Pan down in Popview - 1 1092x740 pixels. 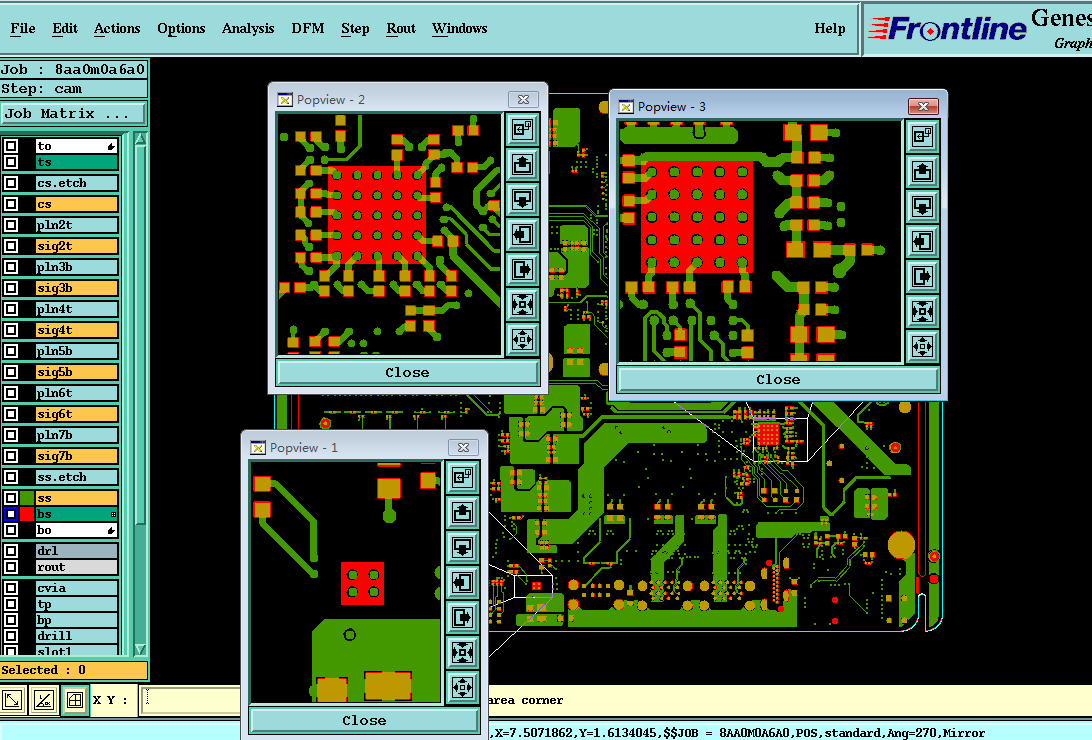[462, 547]
